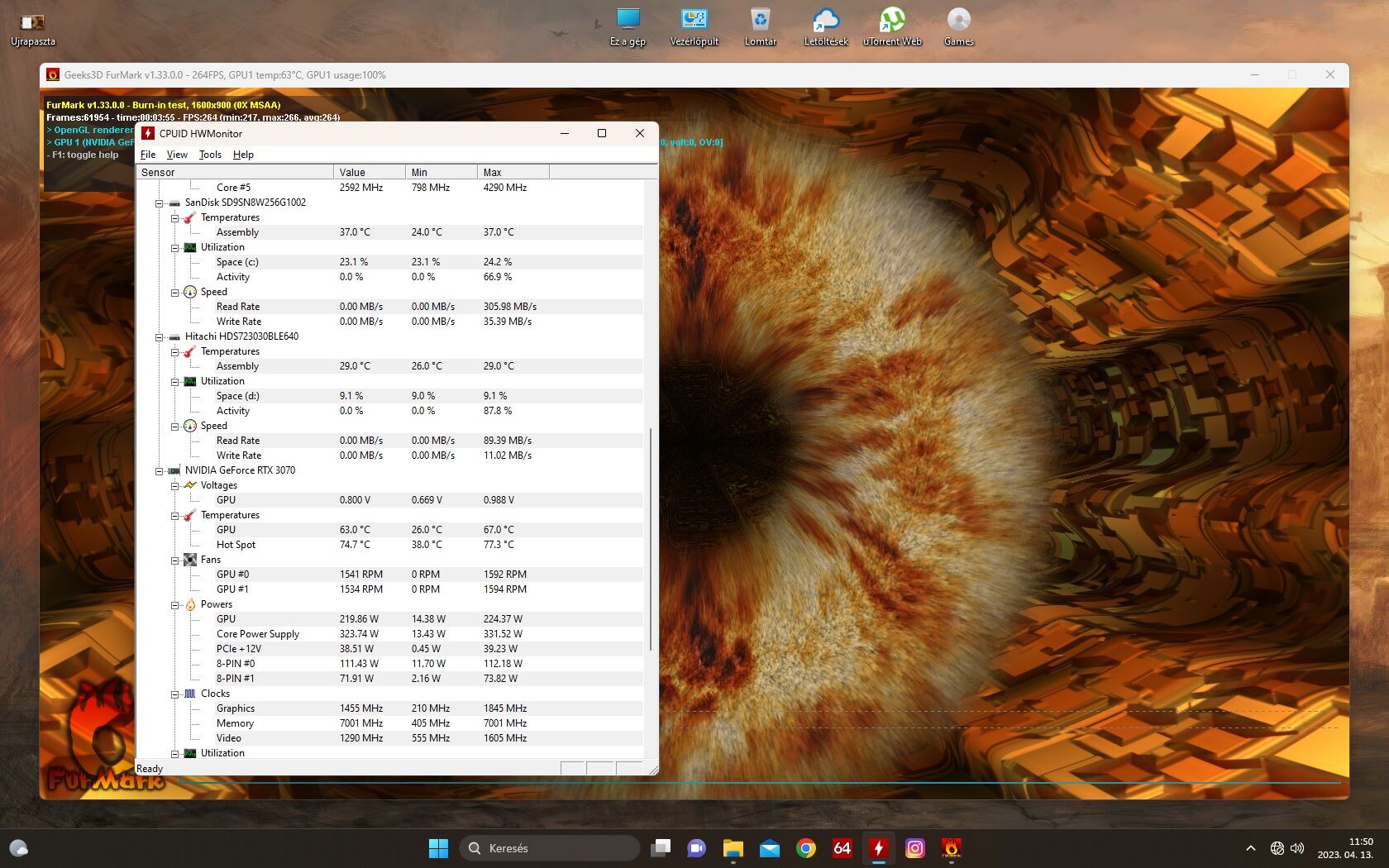The image size is (1389, 868).
Task: Open the Tools menu in HWMonitor
Action: tap(210, 155)
